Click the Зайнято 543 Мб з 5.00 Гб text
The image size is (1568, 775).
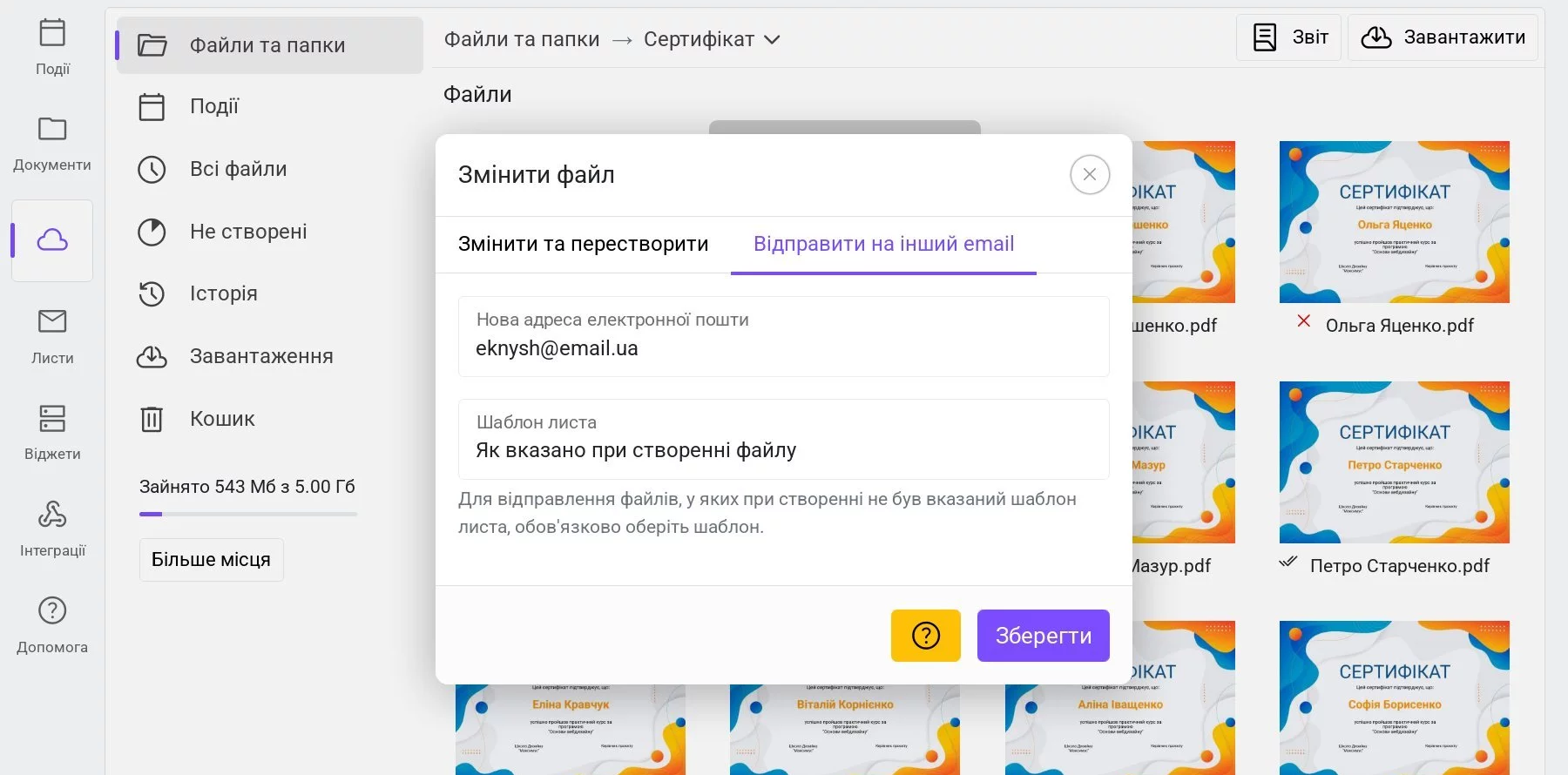247,487
